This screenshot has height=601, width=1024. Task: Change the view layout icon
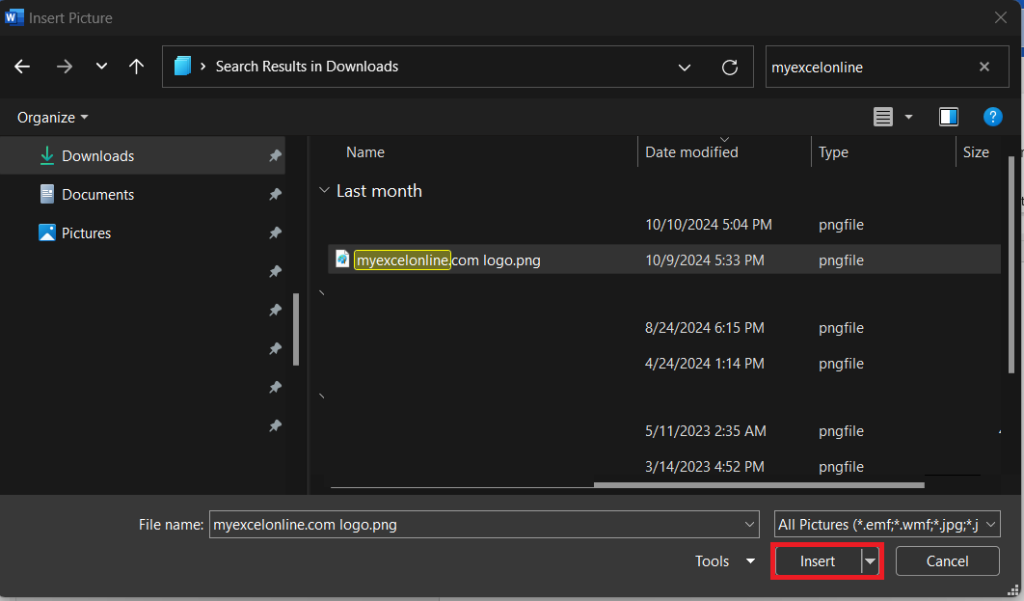click(883, 117)
